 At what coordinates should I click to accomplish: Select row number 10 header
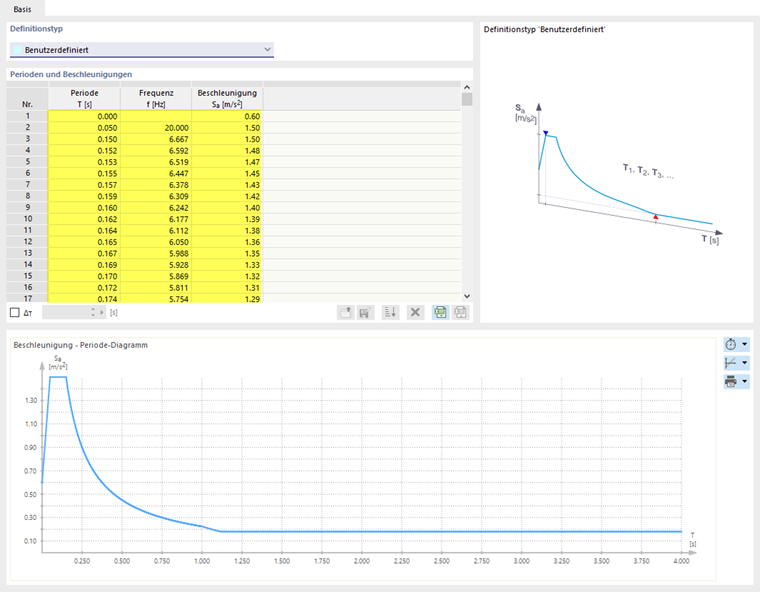point(28,219)
